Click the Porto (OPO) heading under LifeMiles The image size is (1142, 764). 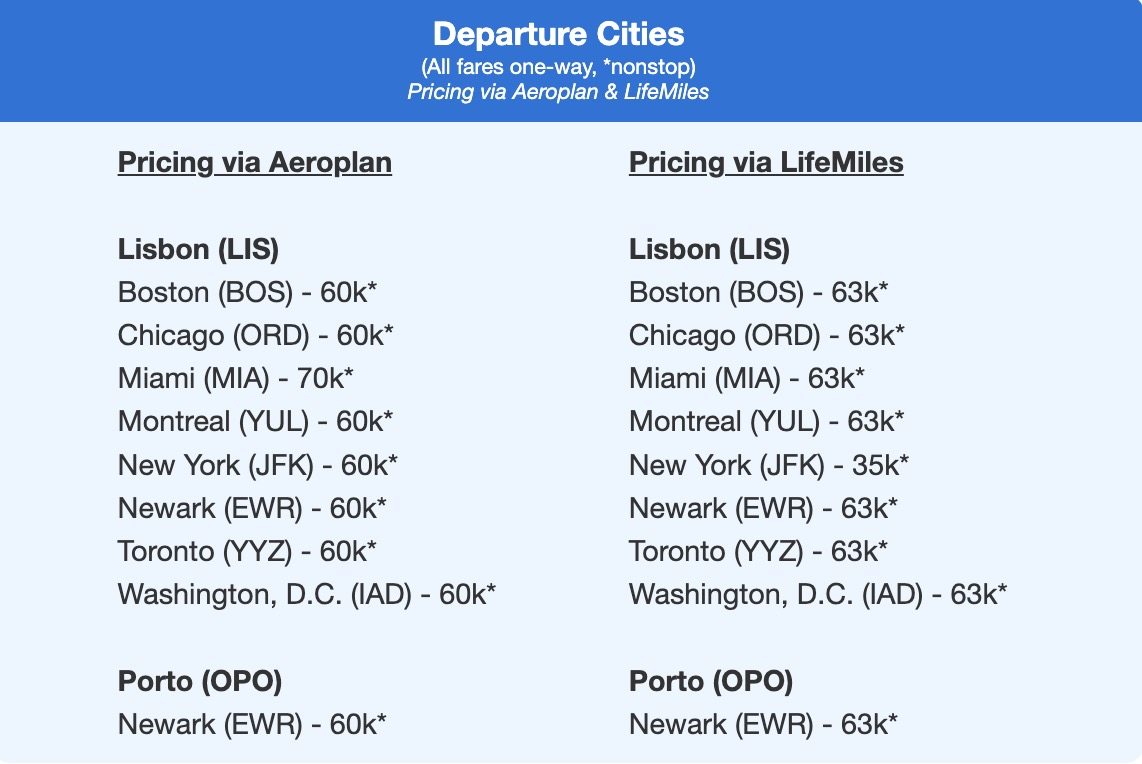click(x=710, y=681)
